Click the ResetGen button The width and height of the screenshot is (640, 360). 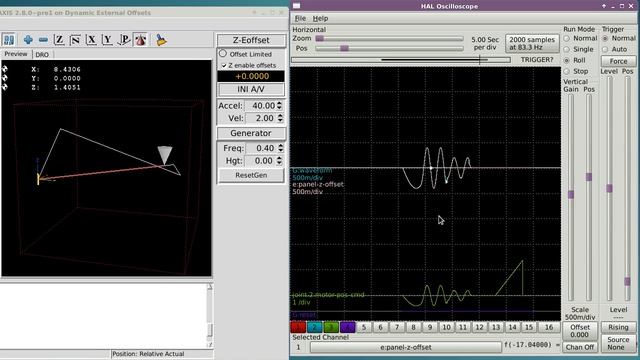pyautogui.click(x=251, y=175)
